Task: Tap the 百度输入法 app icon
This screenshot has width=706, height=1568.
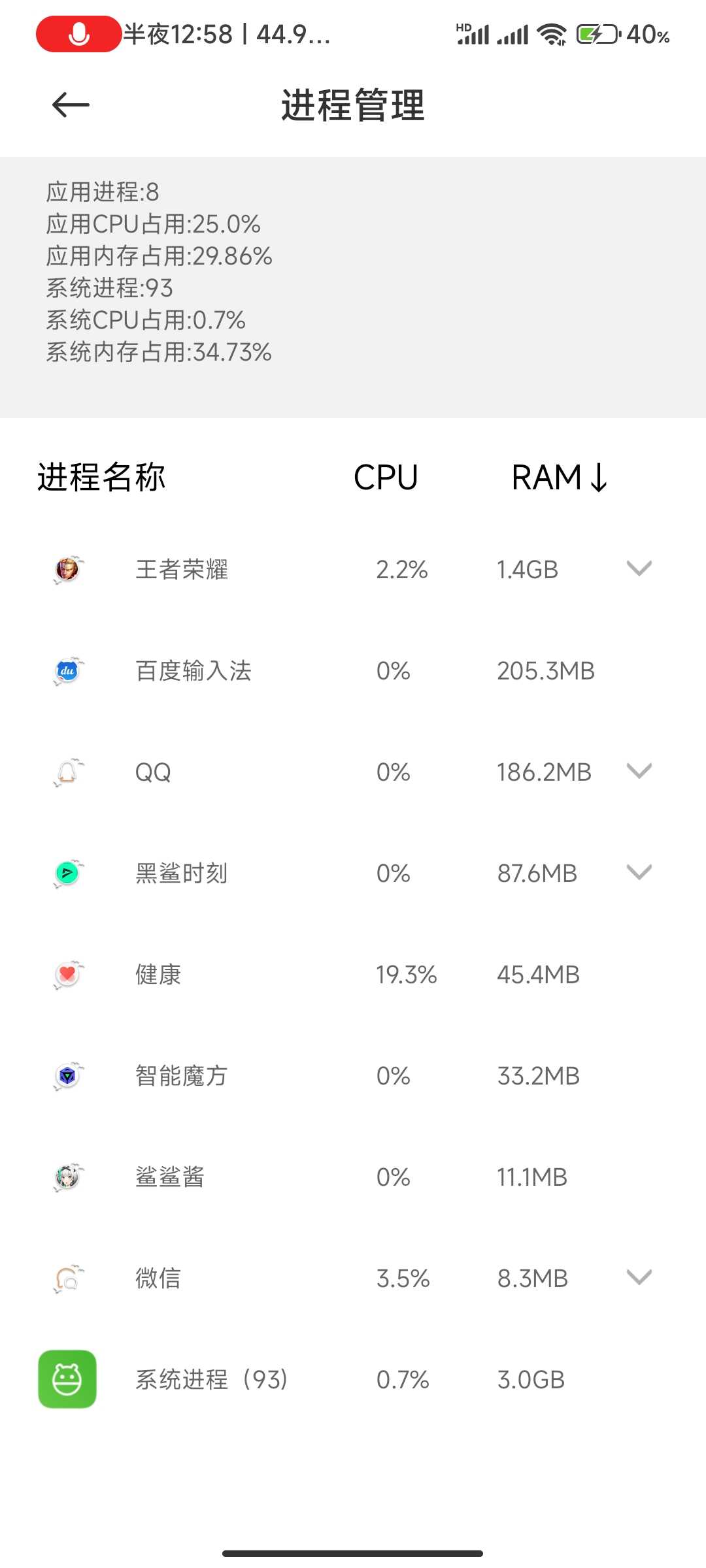Action: tap(68, 670)
